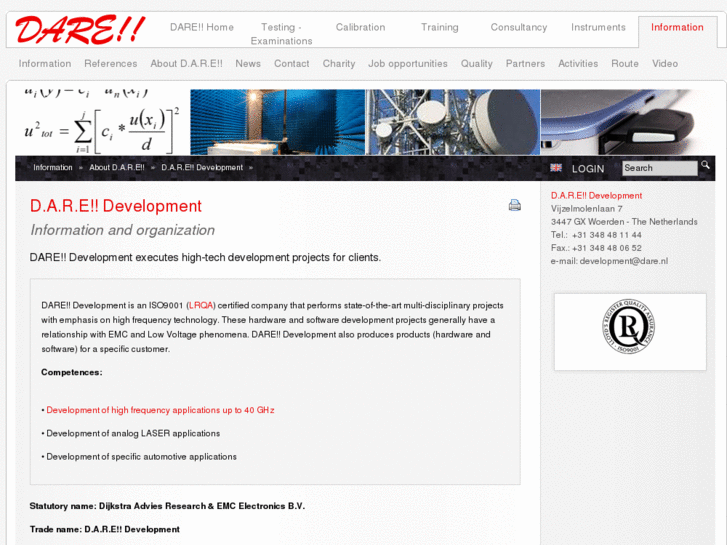Click the USB device banner image
This screenshot has width=727, height=545.
pos(628,122)
